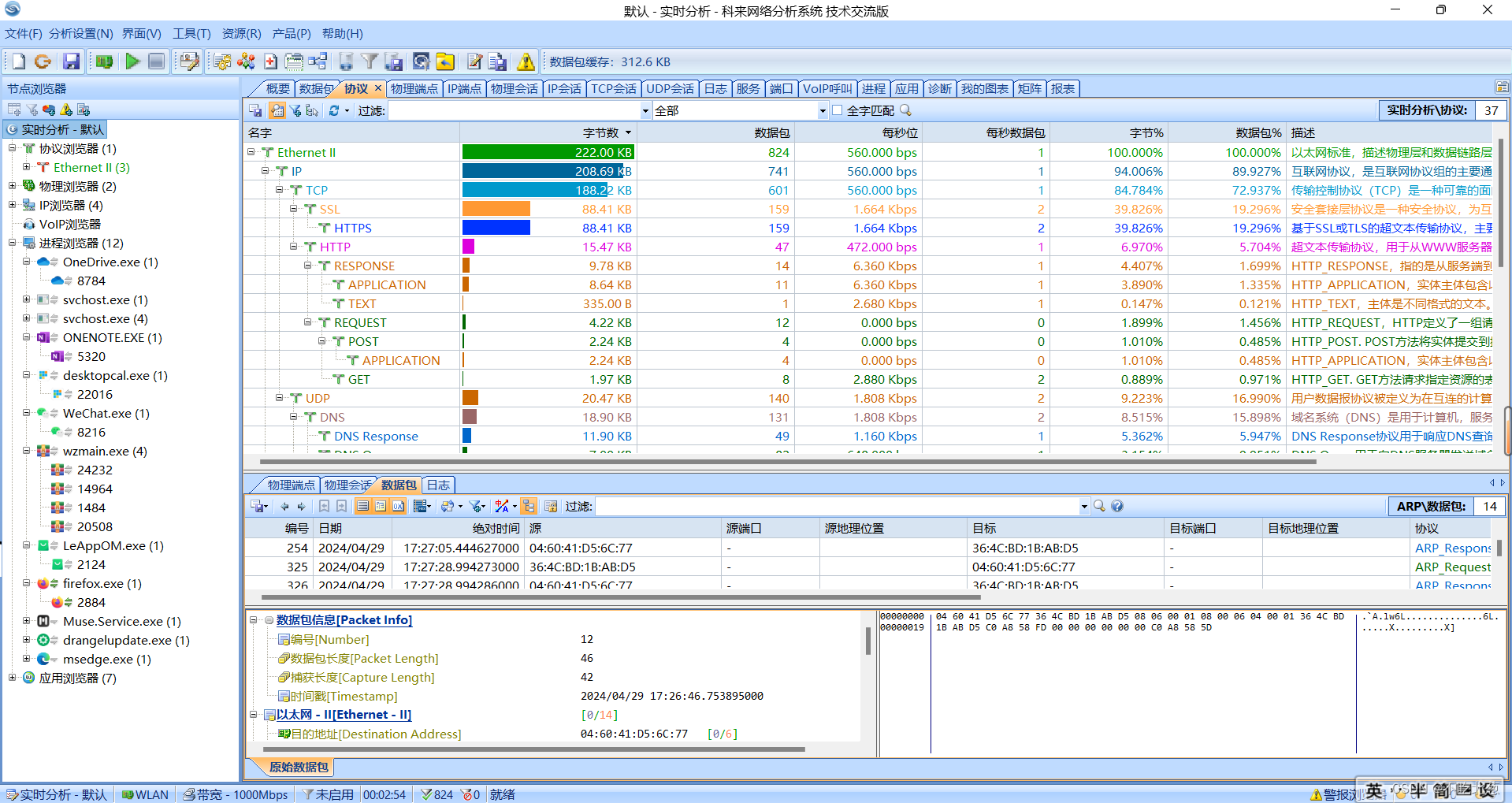Click add-filter funnel icon in protocol view
Viewport: 1512px width, 803px height.
coord(295,110)
